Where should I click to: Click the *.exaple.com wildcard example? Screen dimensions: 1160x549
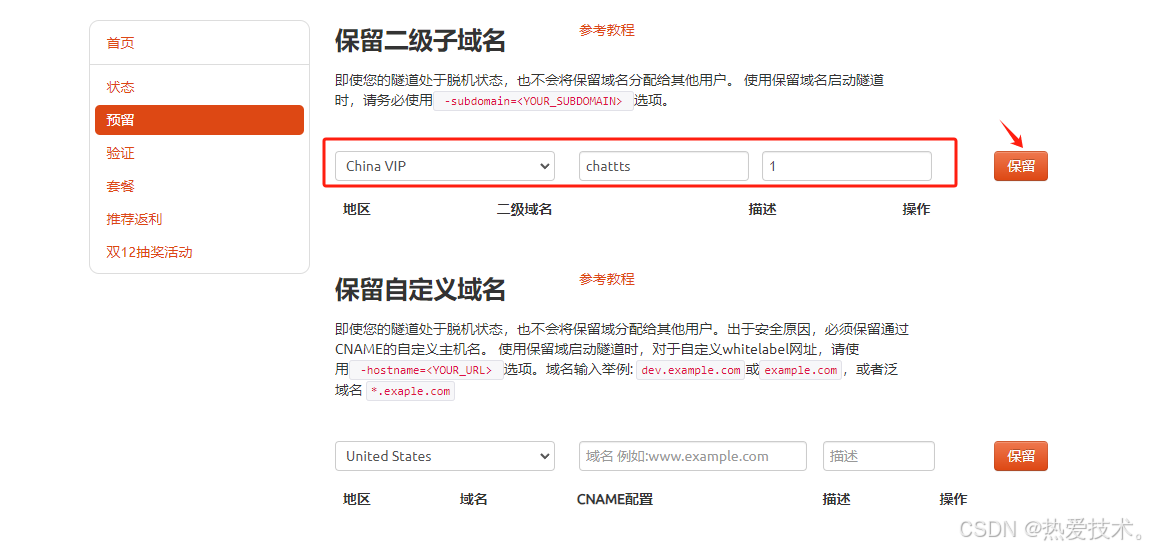click(410, 391)
